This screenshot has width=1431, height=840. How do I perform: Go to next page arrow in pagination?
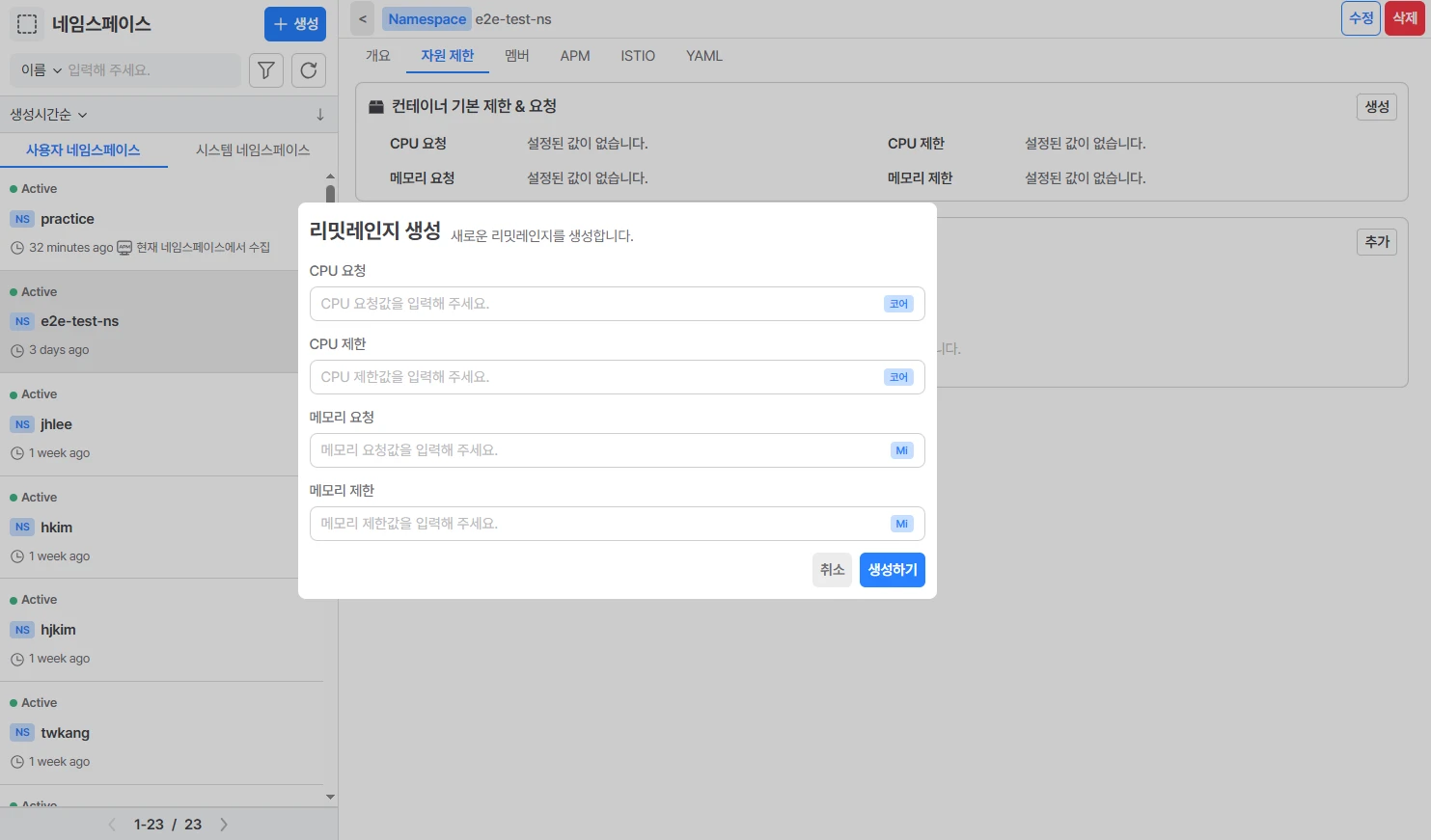pos(224,825)
